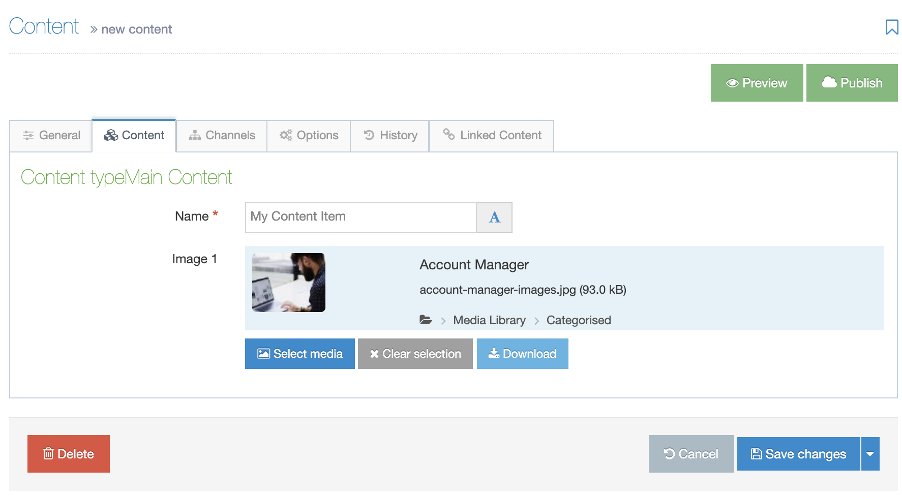Image resolution: width=902 pixels, height=496 pixels.
Task: Go to the Options tab
Action: pos(309,136)
